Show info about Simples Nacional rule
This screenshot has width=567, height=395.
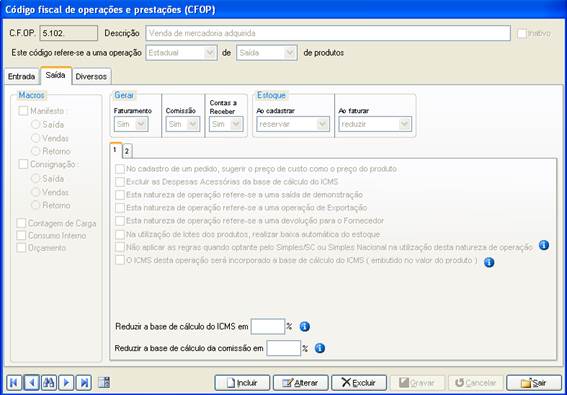click(x=544, y=245)
